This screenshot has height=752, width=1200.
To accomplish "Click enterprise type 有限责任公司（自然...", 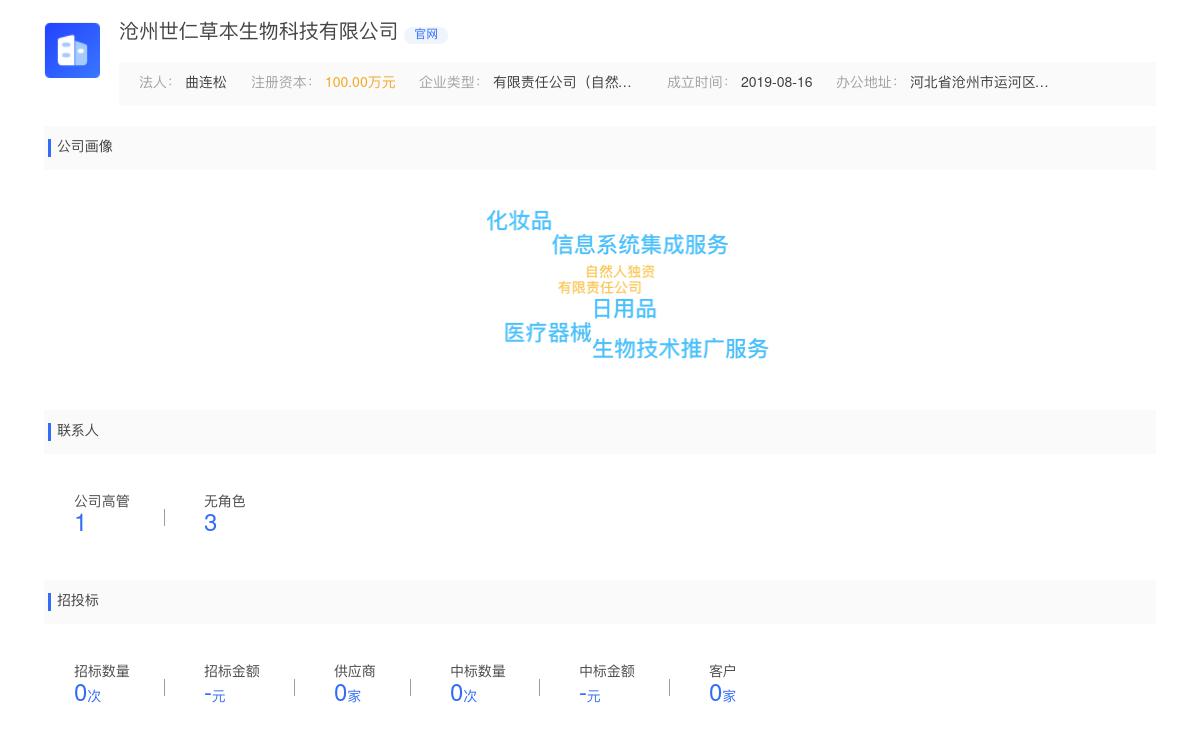I will 562,83.
